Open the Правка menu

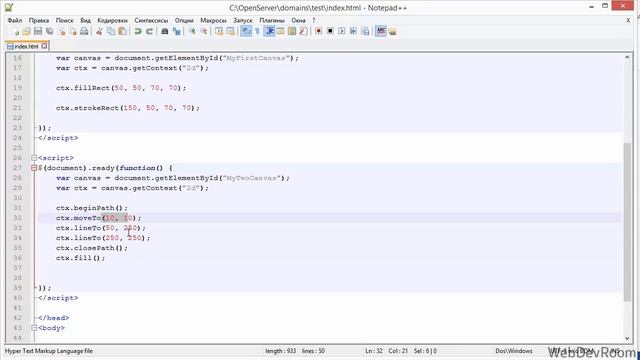(x=39, y=20)
